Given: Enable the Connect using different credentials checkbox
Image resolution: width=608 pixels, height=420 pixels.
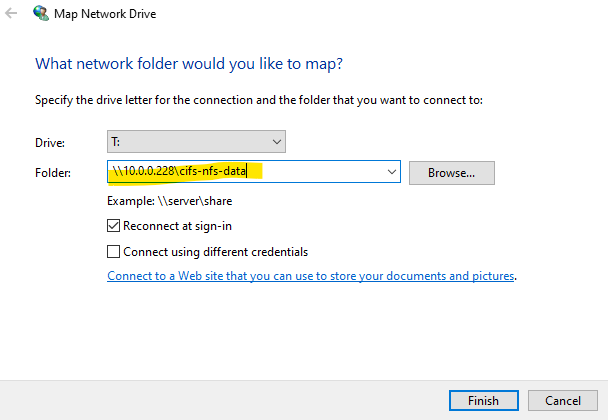Looking at the screenshot, I should (113, 252).
